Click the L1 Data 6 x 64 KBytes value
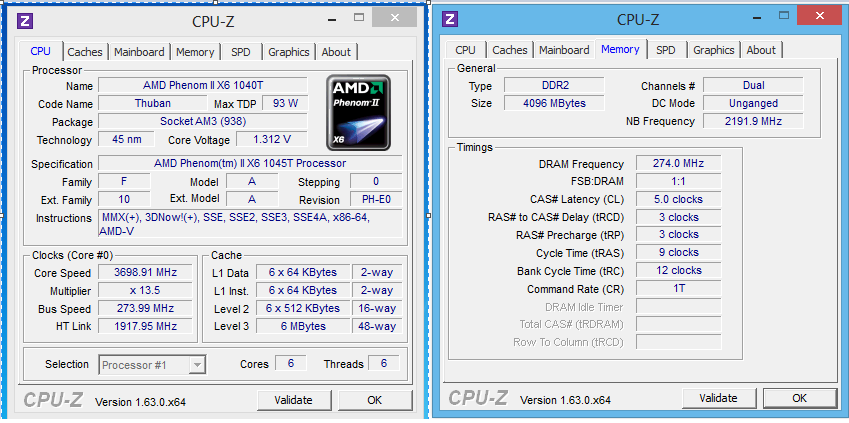Image resolution: width=849 pixels, height=423 pixels. [x=303, y=272]
